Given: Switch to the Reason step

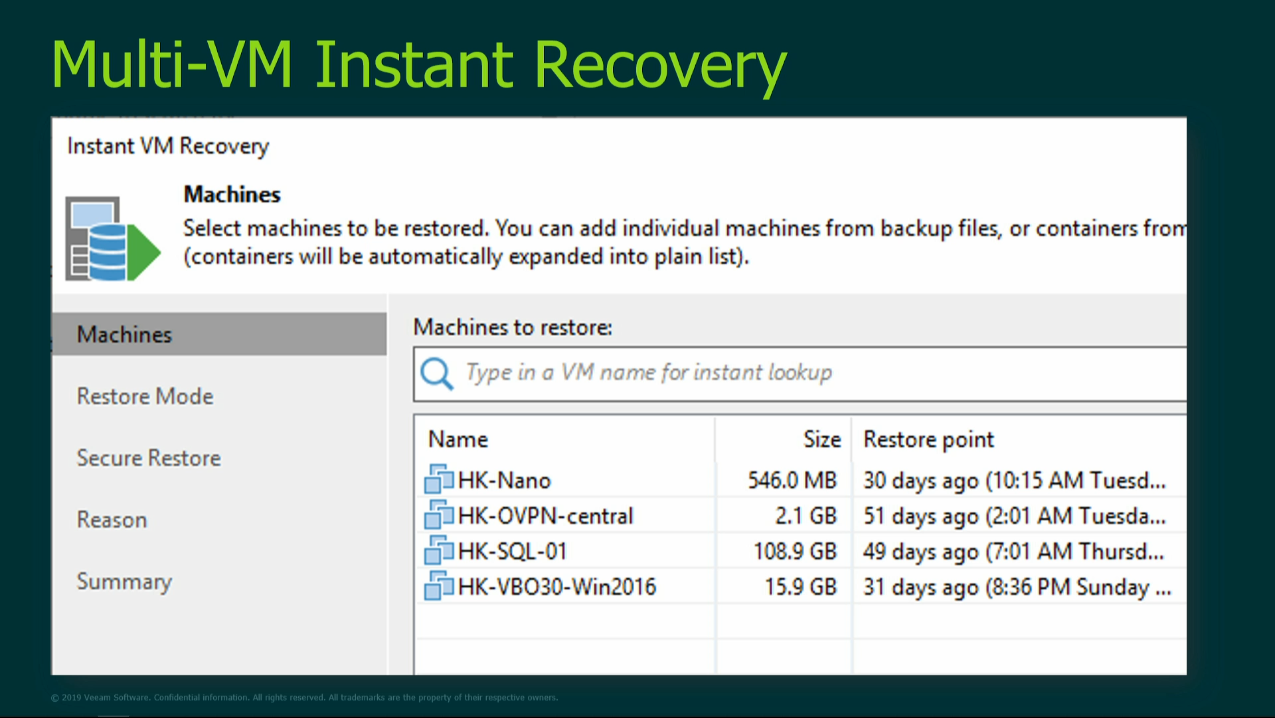Looking at the screenshot, I should tap(112, 520).
